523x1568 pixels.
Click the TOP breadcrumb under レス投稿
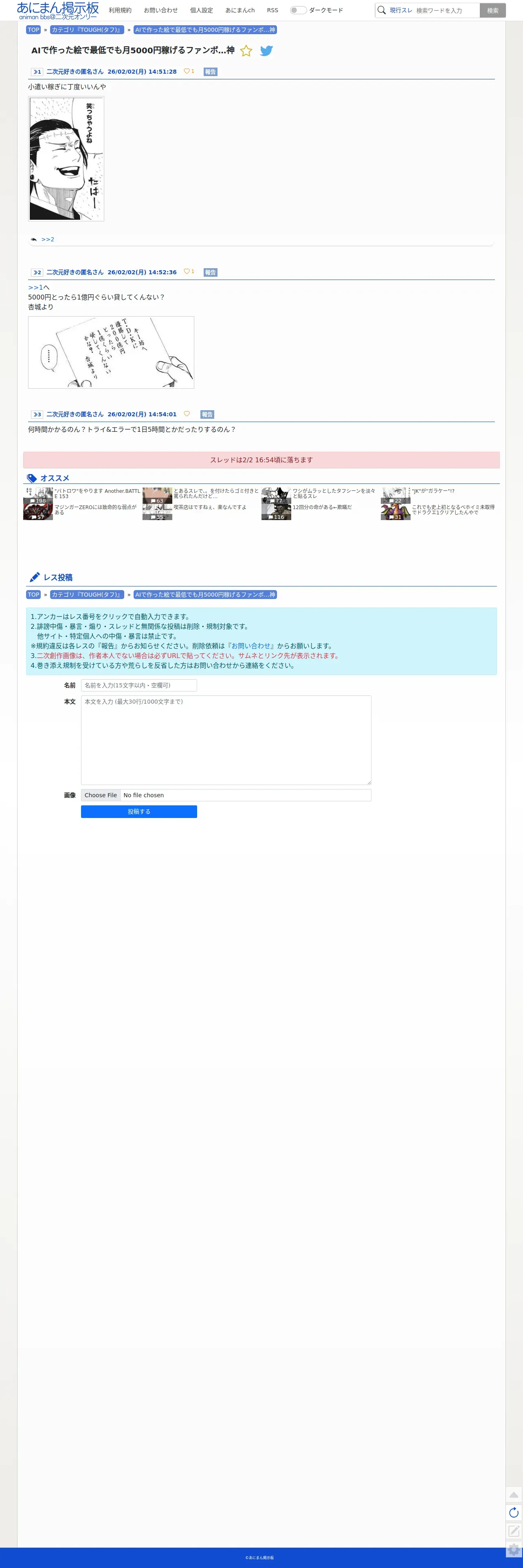point(33,595)
